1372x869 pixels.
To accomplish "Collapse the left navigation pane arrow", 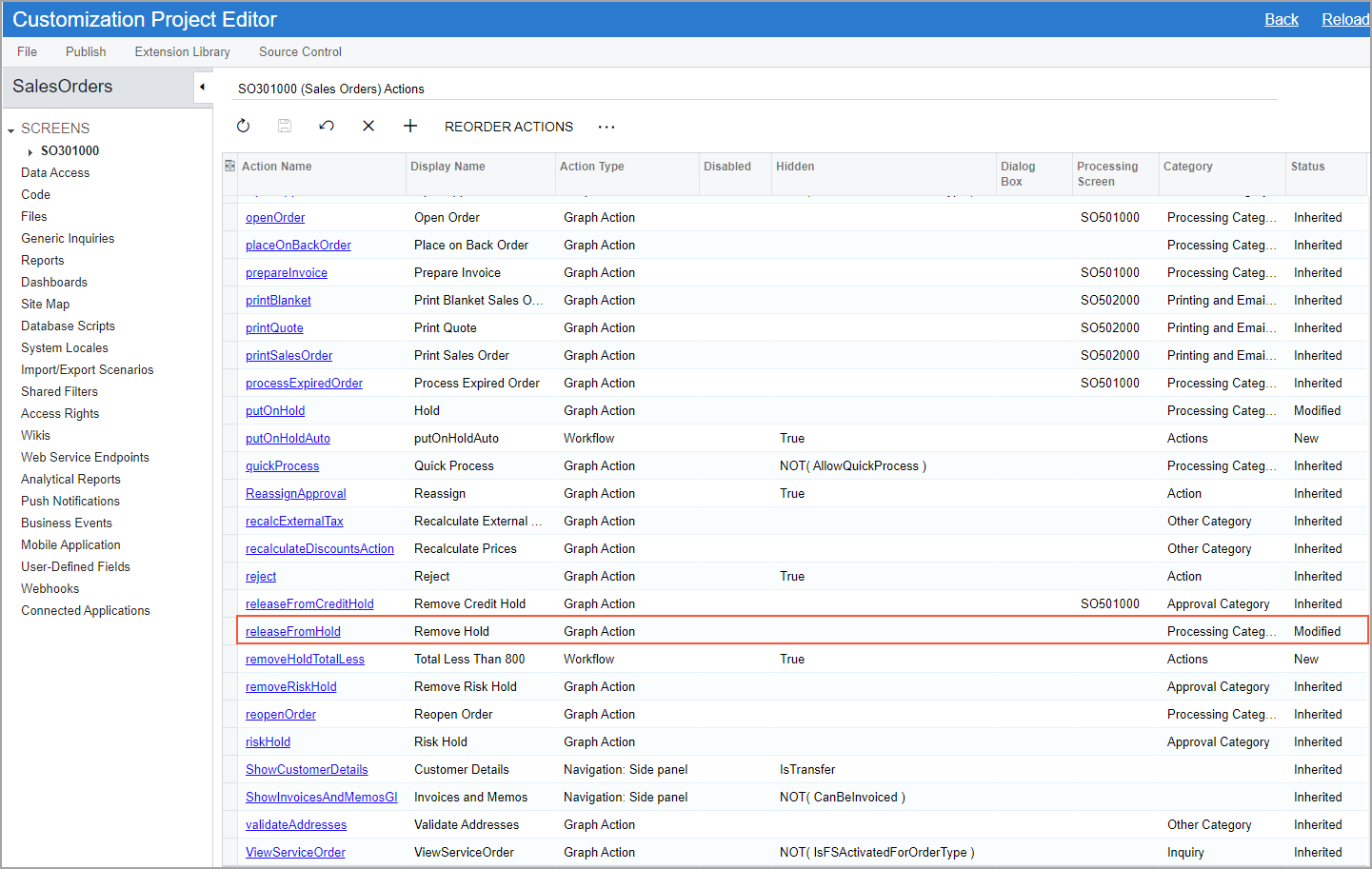I will pyautogui.click(x=202, y=87).
